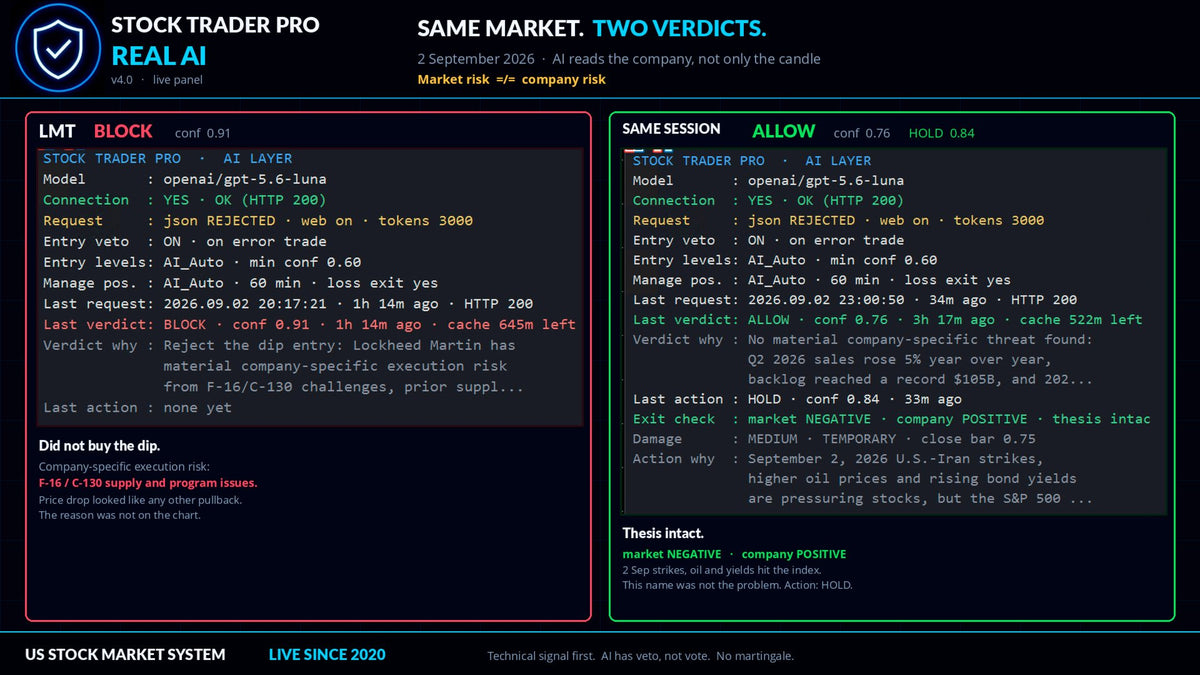The image size is (1200, 675).
Task: Click "No material company-specific threat found" text
Action: (x=921, y=340)
